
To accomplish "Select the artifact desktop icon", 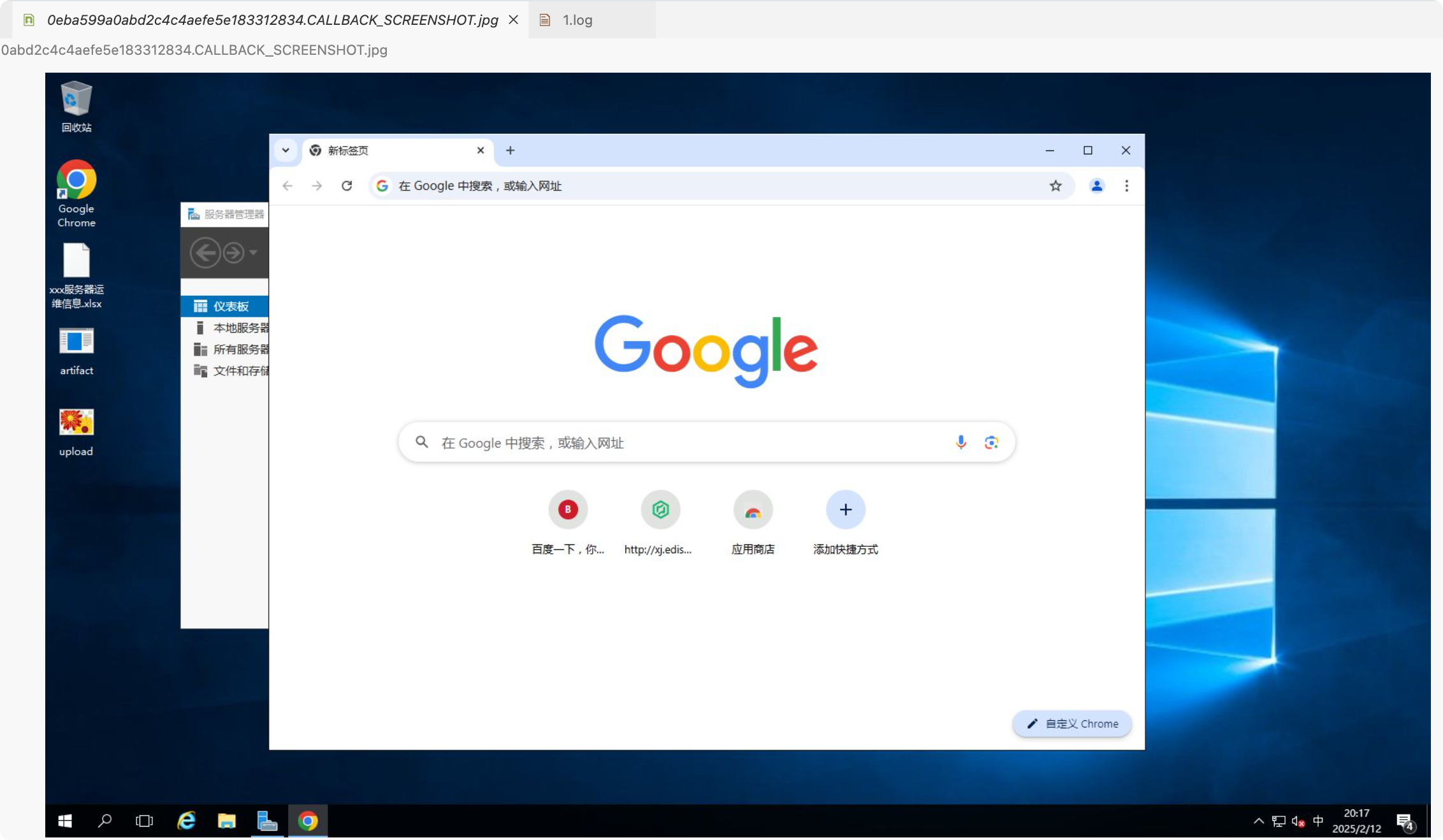I will [76, 351].
